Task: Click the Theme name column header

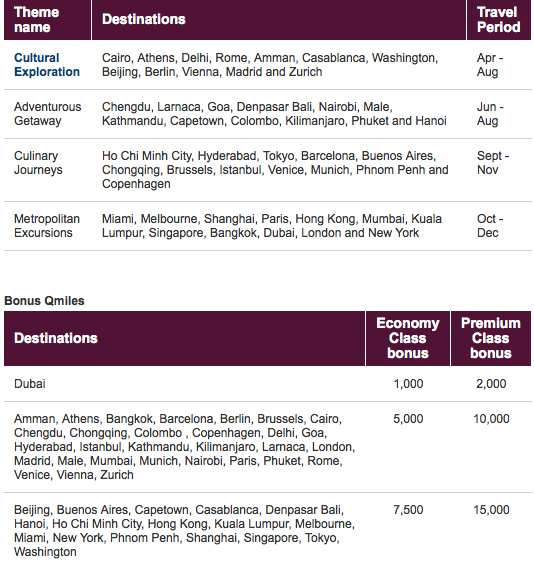Action: pos(37,19)
